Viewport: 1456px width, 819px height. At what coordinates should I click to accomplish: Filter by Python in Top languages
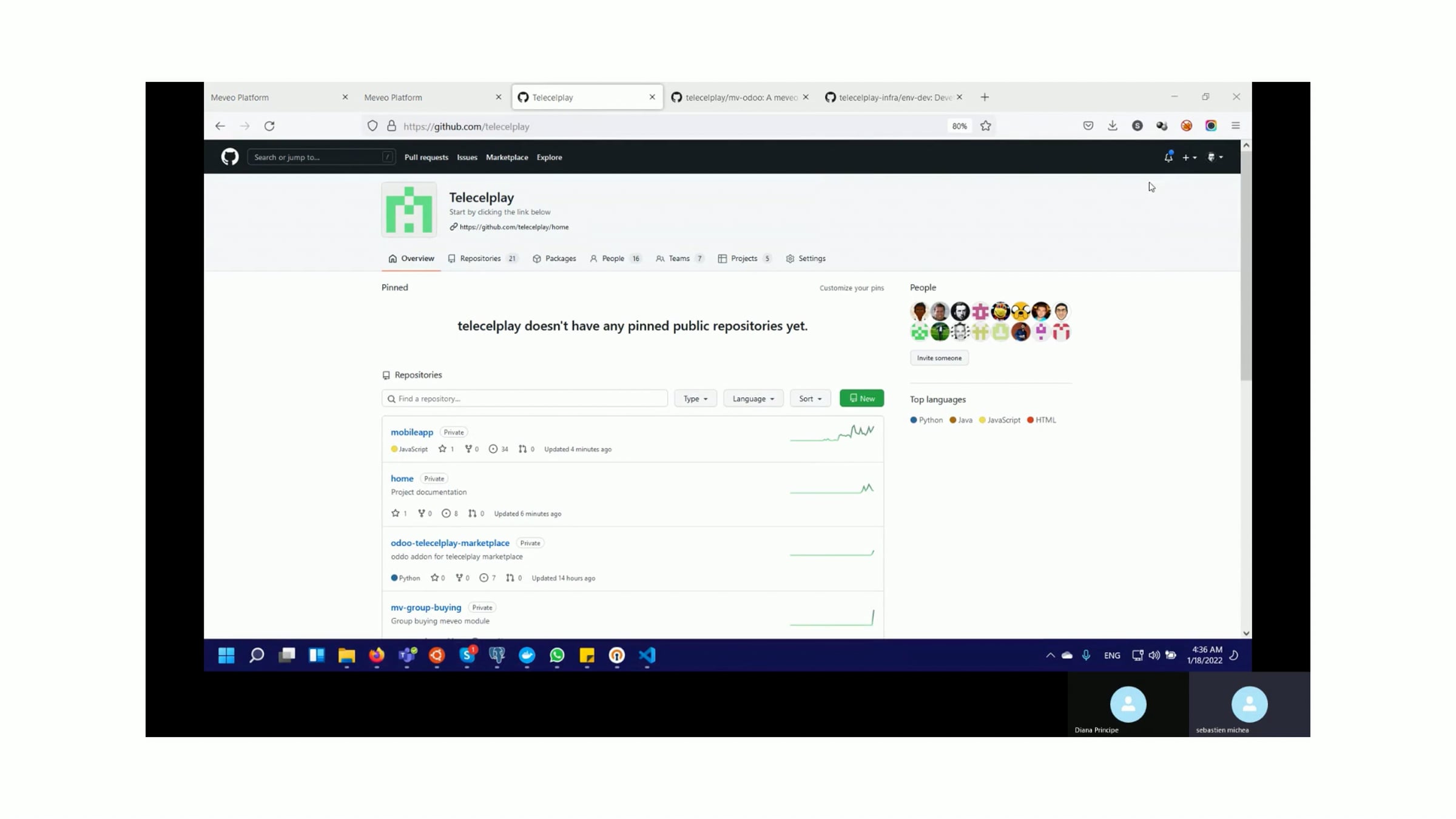[x=926, y=420]
